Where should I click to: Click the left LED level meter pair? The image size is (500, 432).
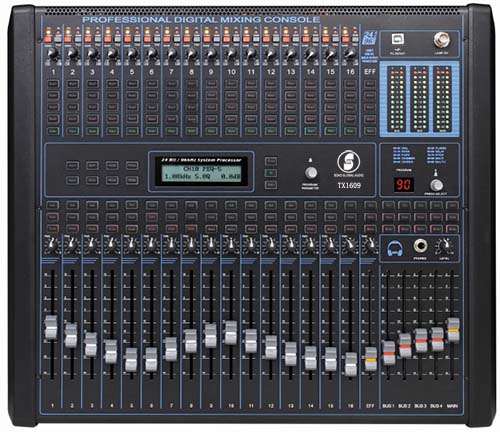point(397,99)
